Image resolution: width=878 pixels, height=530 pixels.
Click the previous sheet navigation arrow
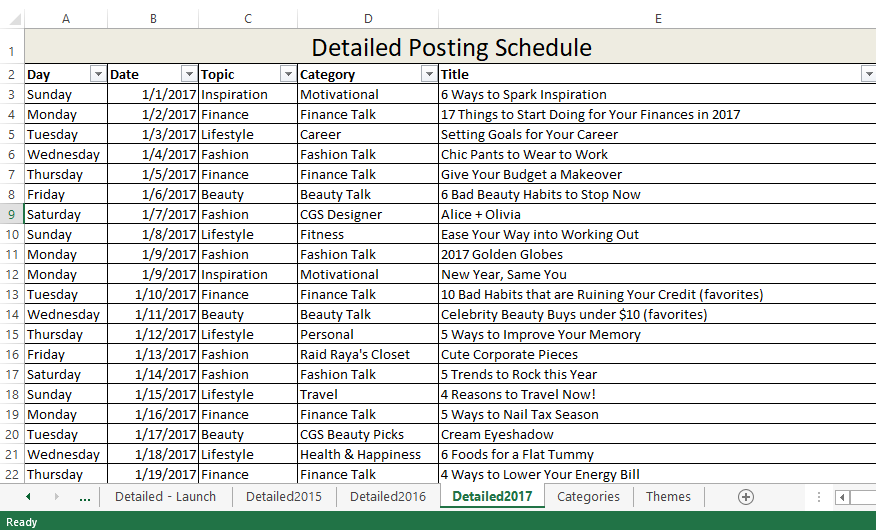[28, 496]
